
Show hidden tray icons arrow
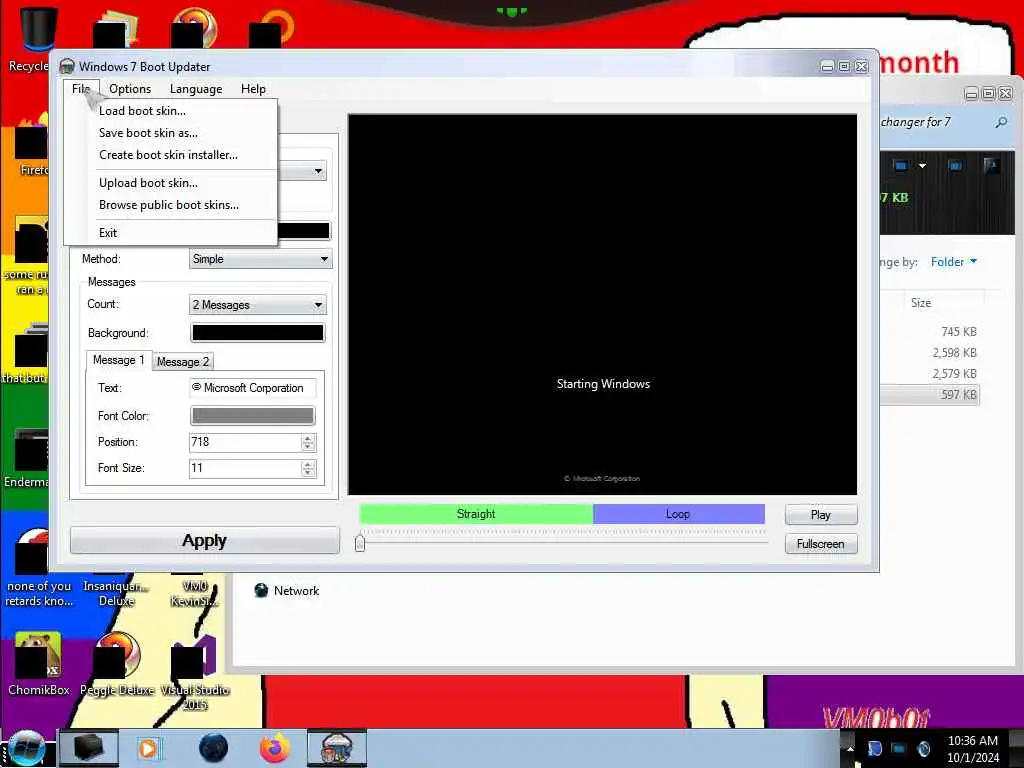850,749
